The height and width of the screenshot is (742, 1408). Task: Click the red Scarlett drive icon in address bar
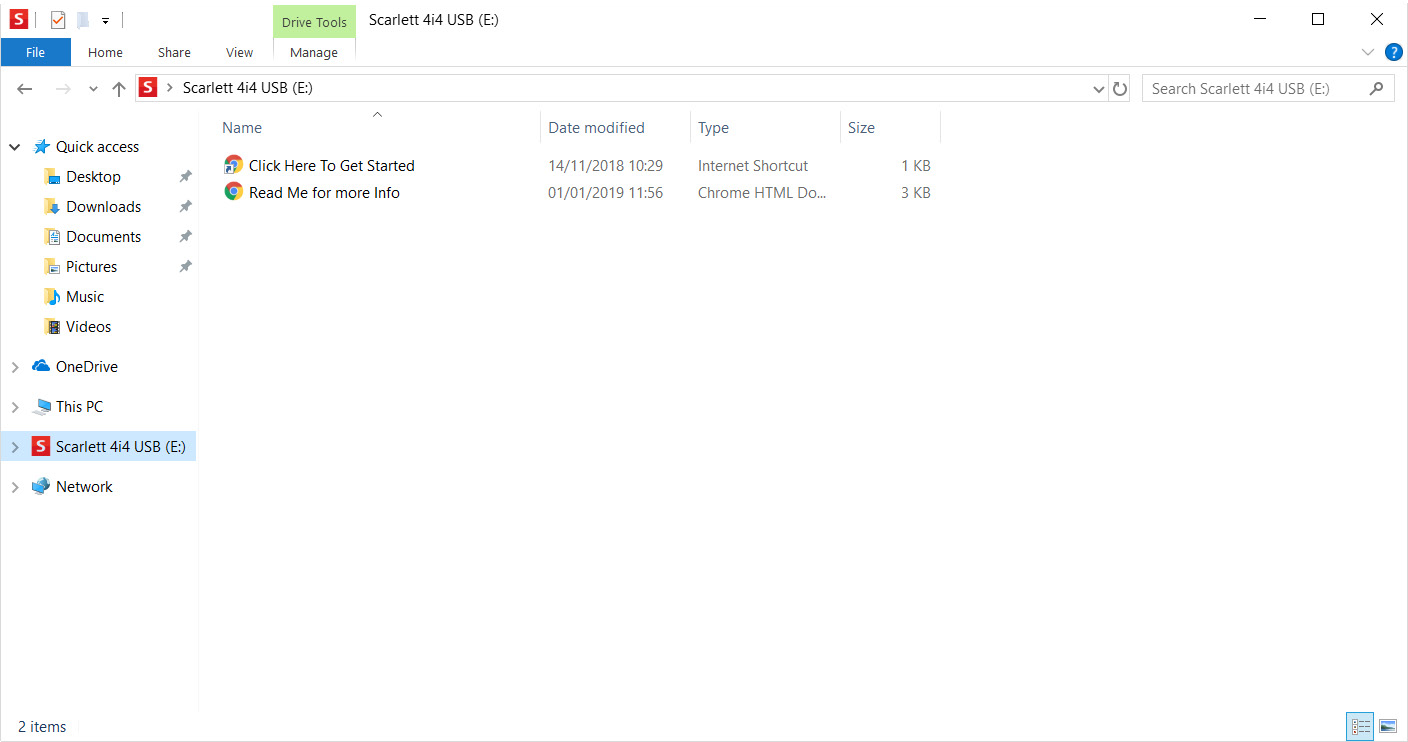point(148,88)
